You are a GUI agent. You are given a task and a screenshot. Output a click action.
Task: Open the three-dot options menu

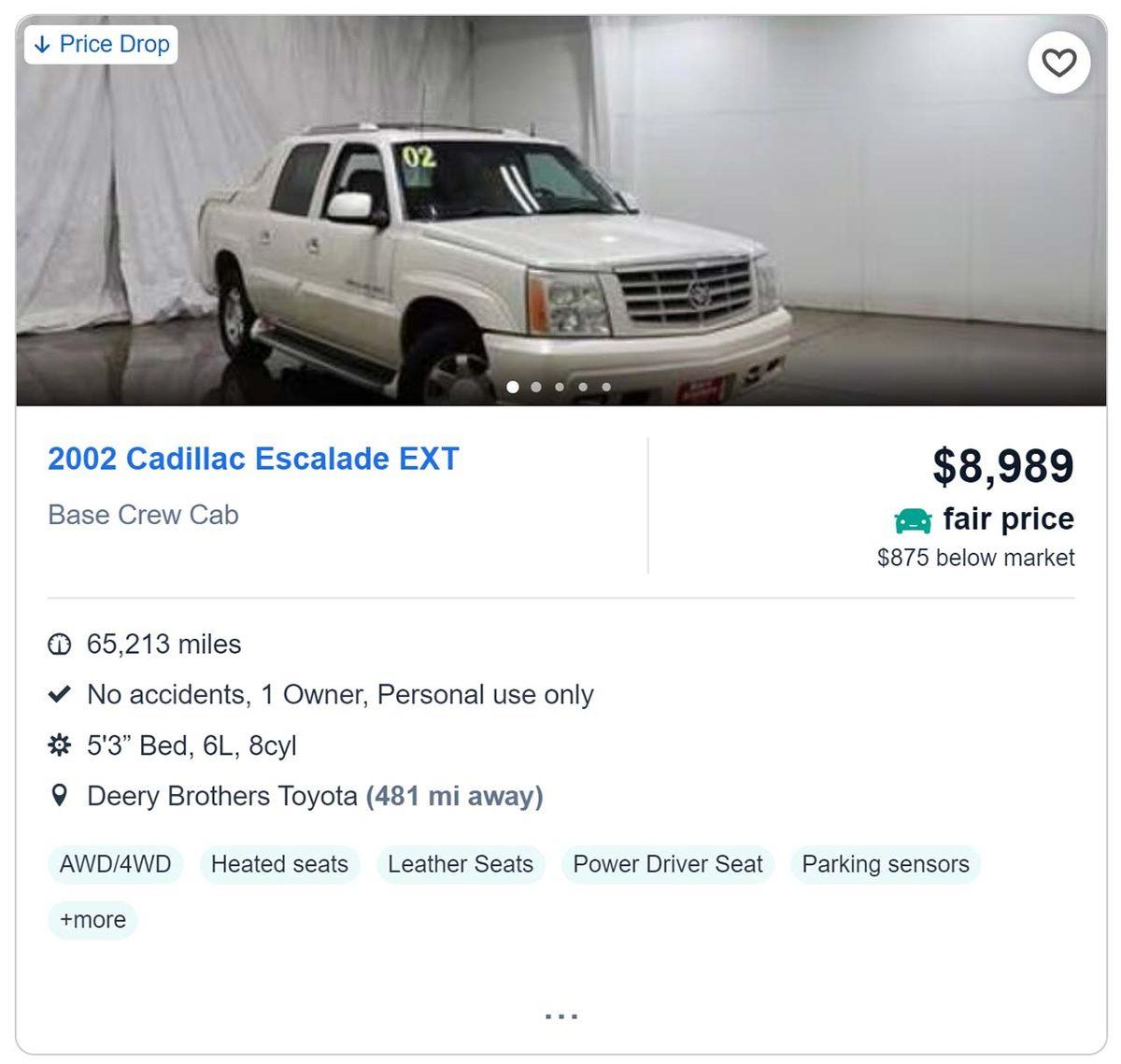(x=560, y=1015)
